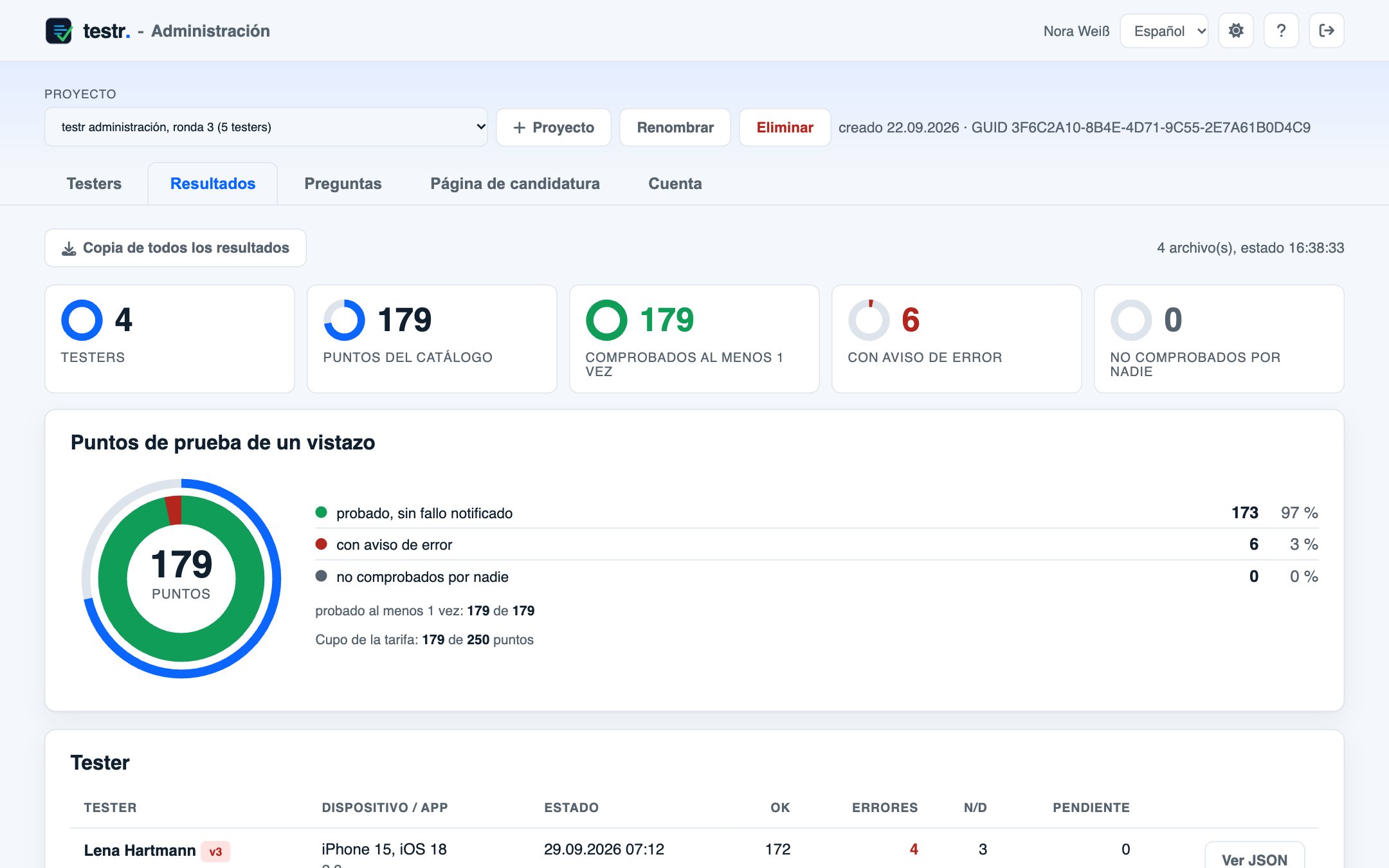Click the OK value 172 in tester row
Viewport: 1389px width, 868px height.
[x=777, y=849]
